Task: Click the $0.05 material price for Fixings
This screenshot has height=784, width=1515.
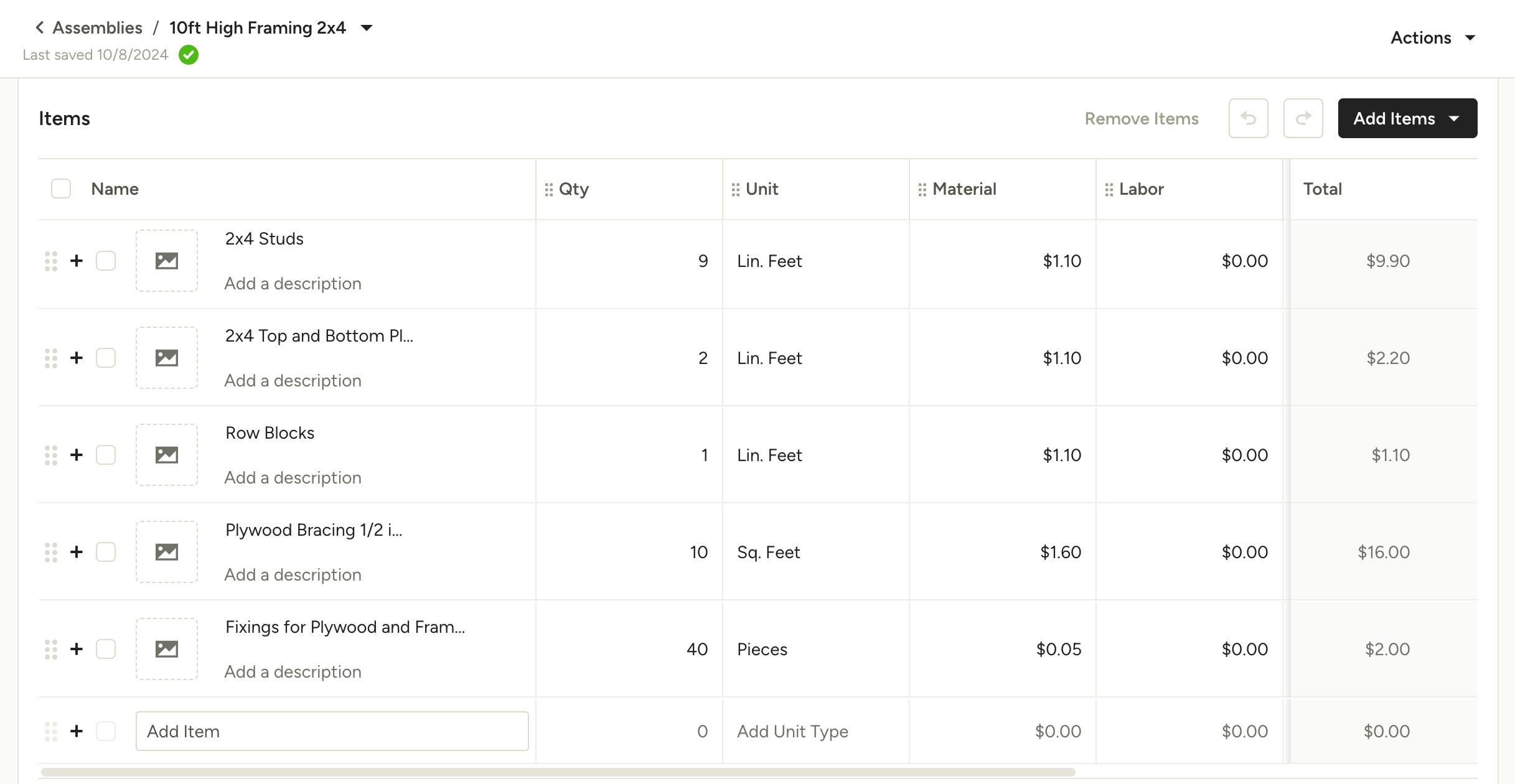Action: coord(1059,649)
